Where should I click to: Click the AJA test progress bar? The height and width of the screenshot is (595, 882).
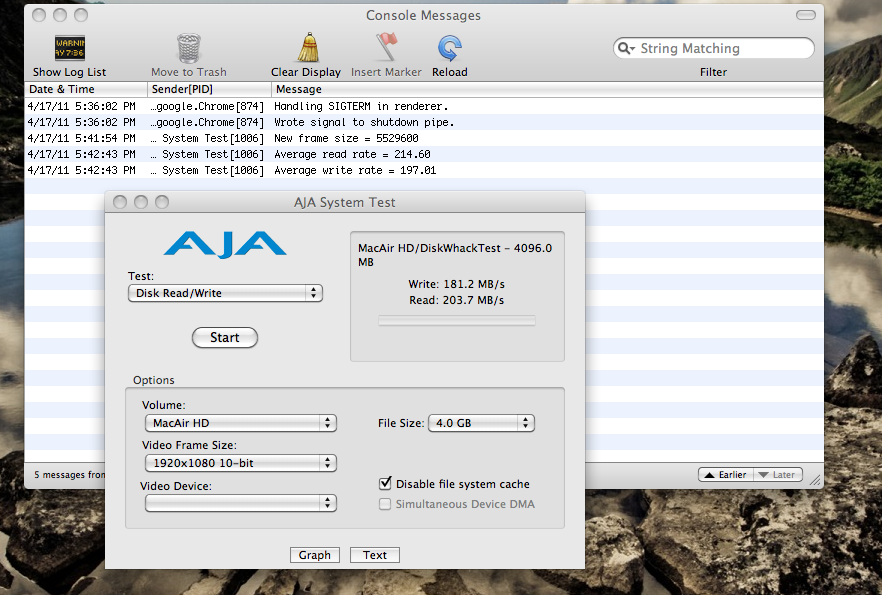click(x=457, y=321)
